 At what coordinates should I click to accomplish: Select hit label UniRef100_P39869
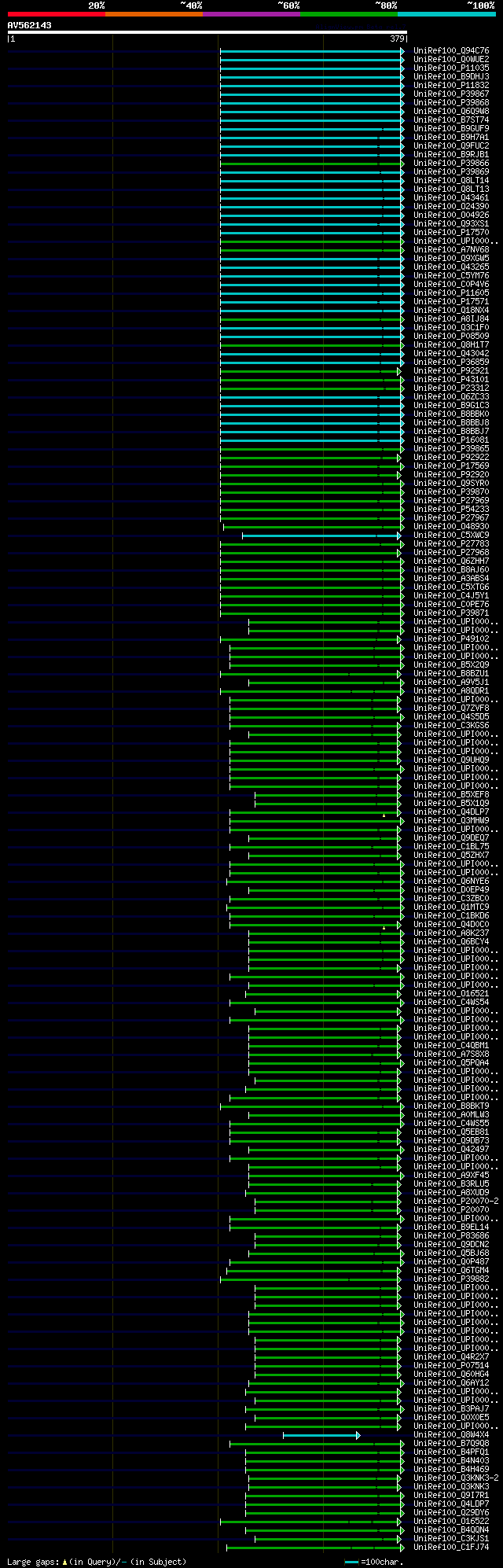pyautogui.click(x=451, y=172)
